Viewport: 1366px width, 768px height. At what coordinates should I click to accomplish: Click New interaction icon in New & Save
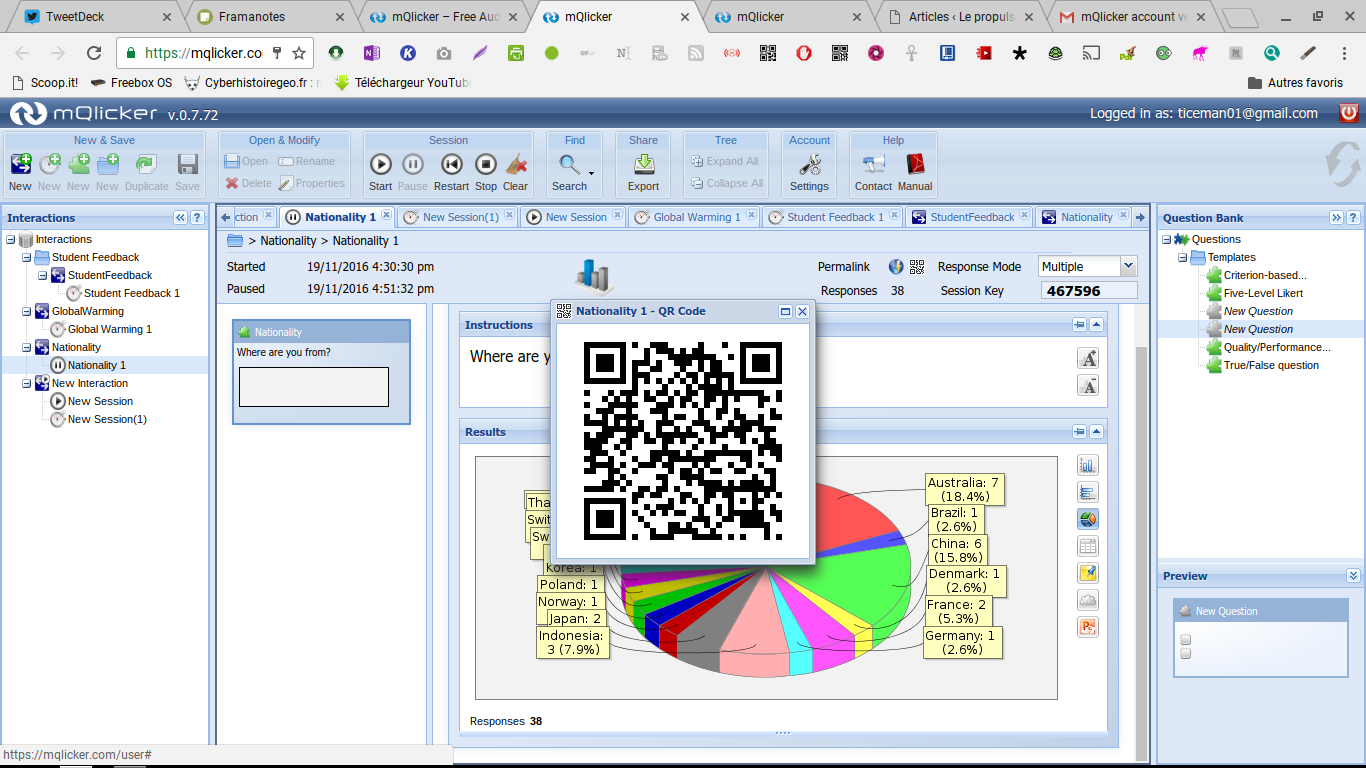click(20, 165)
